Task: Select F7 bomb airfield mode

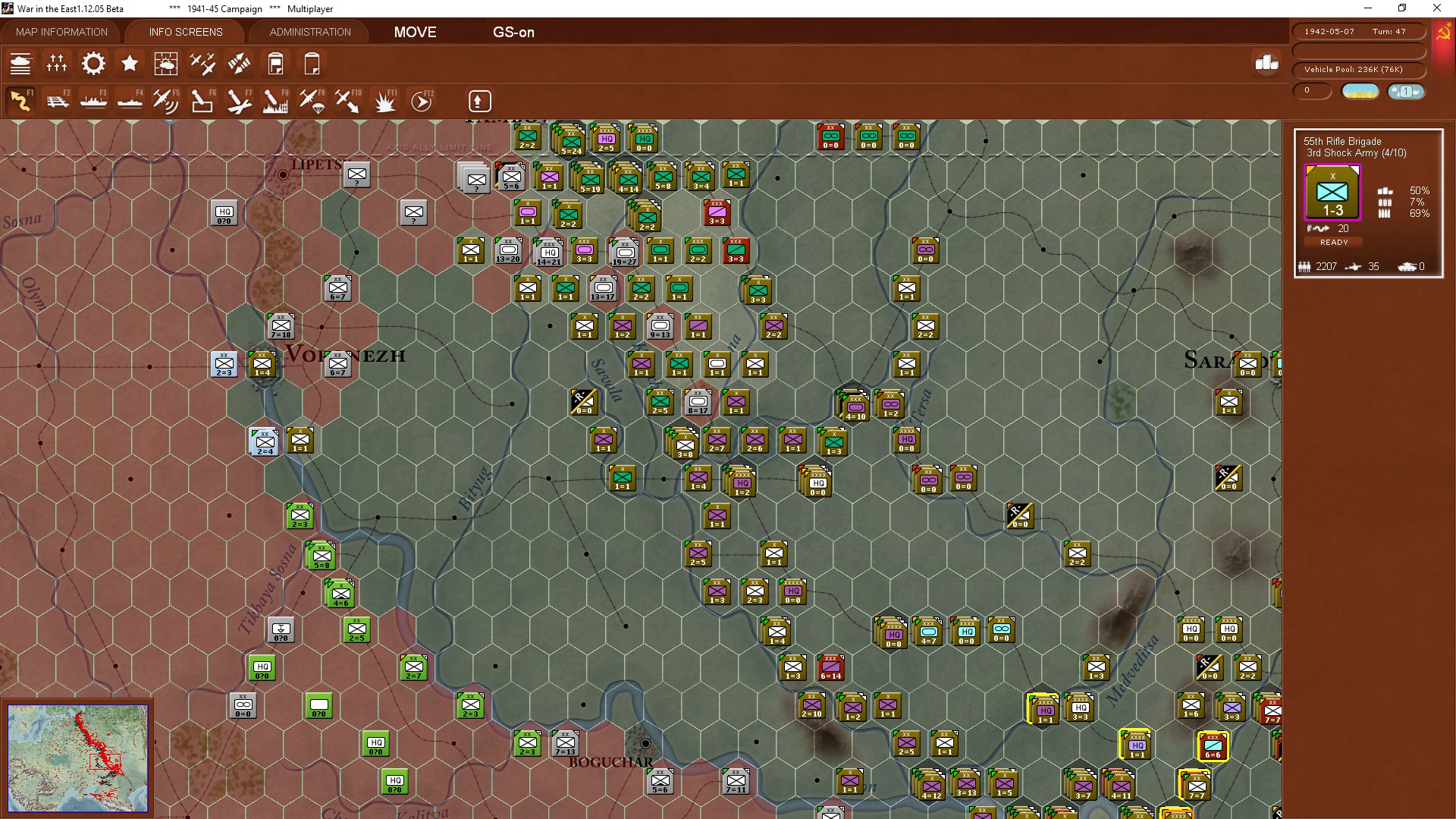Action: point(239,101)
